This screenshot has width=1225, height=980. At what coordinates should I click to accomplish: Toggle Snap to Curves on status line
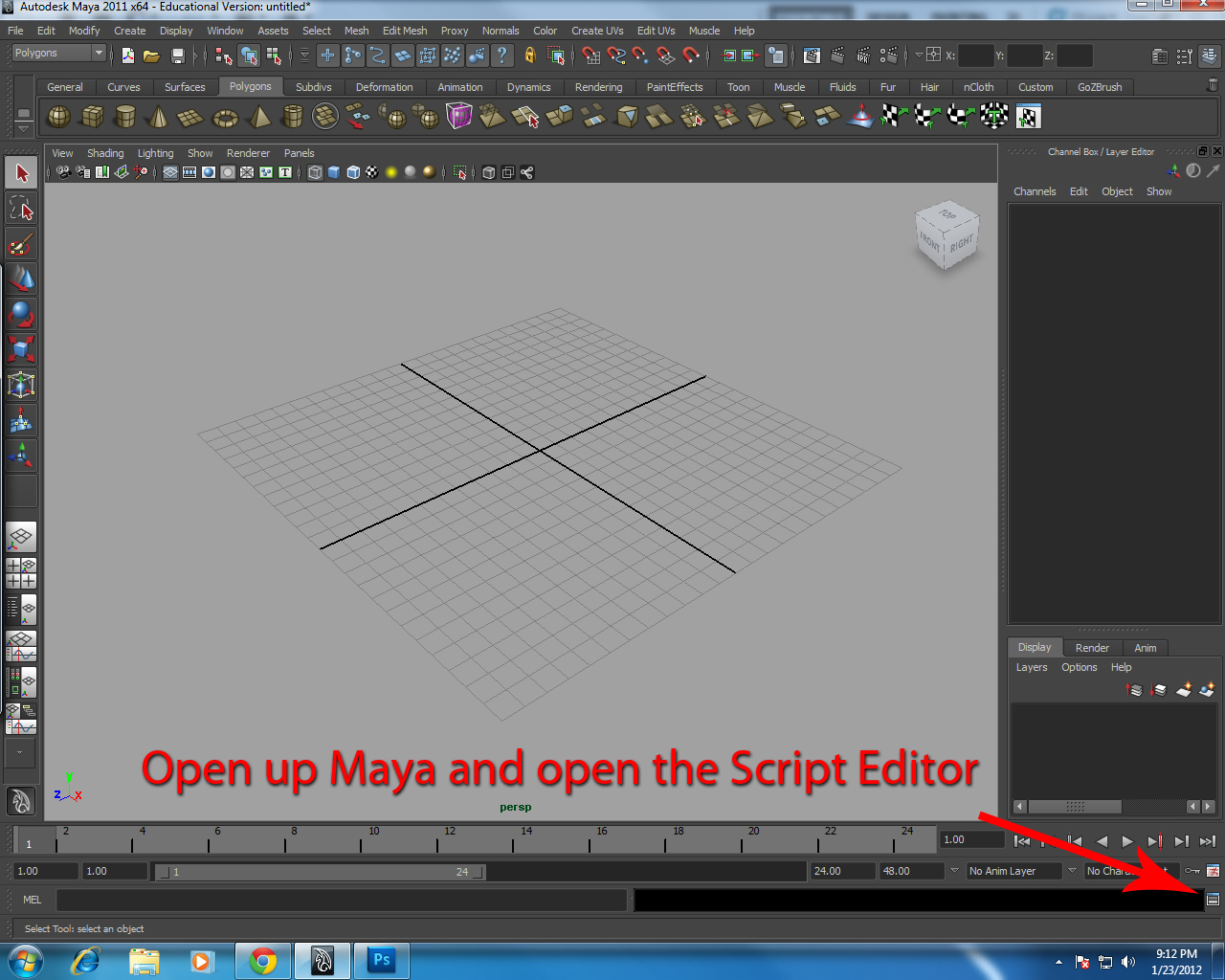point(616,56)
